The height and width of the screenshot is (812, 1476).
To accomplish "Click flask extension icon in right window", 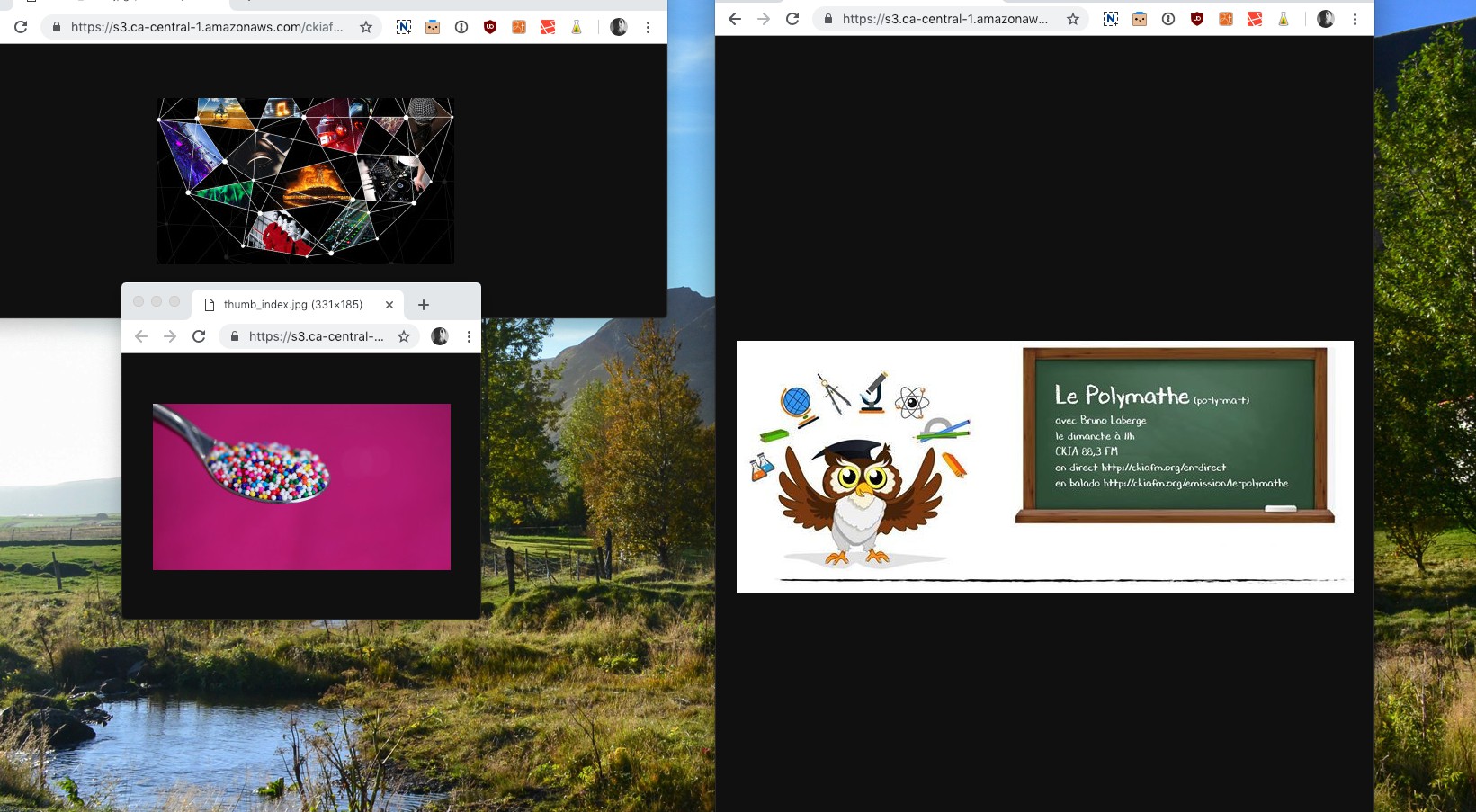I will [x=1284, y=19].
